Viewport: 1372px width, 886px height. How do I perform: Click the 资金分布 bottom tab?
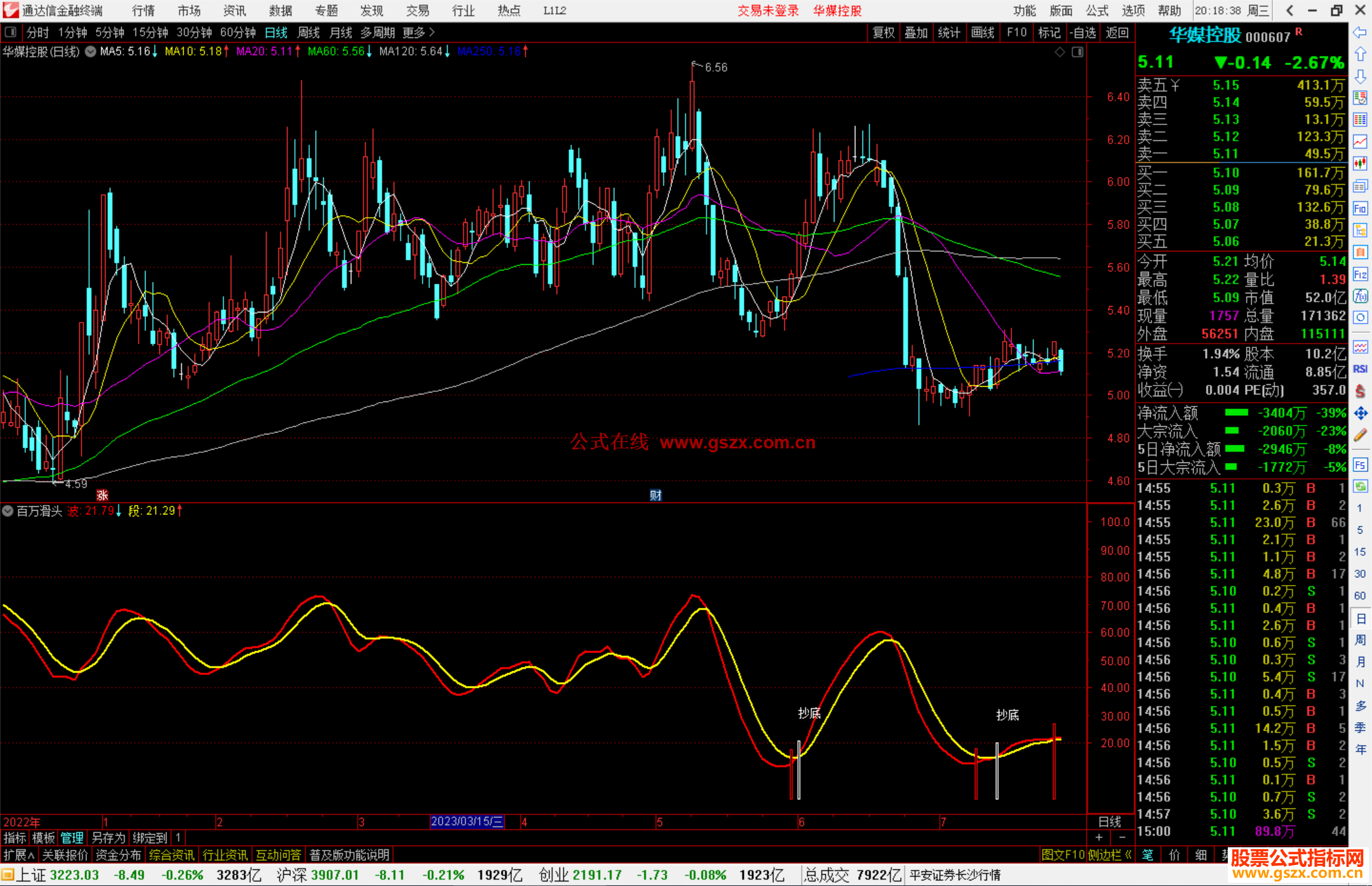[118, 855]
